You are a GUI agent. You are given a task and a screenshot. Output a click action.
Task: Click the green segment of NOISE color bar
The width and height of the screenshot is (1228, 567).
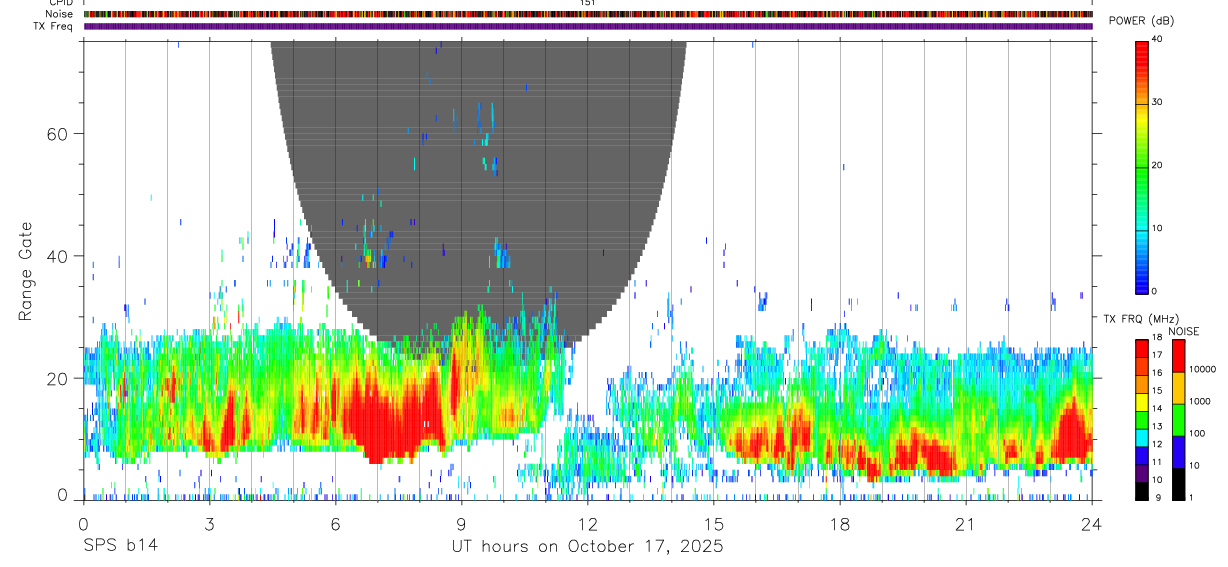(1178, 420)
